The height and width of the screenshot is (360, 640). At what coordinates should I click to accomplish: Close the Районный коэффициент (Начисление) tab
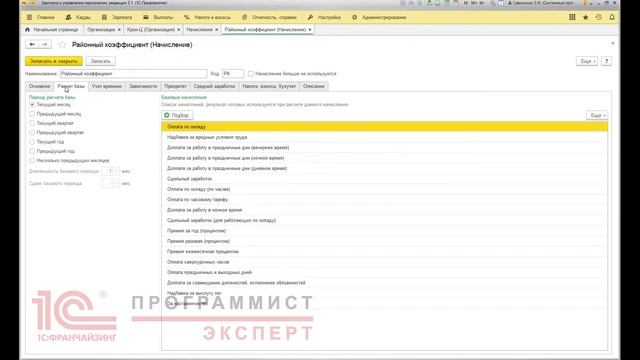(310, 30)
